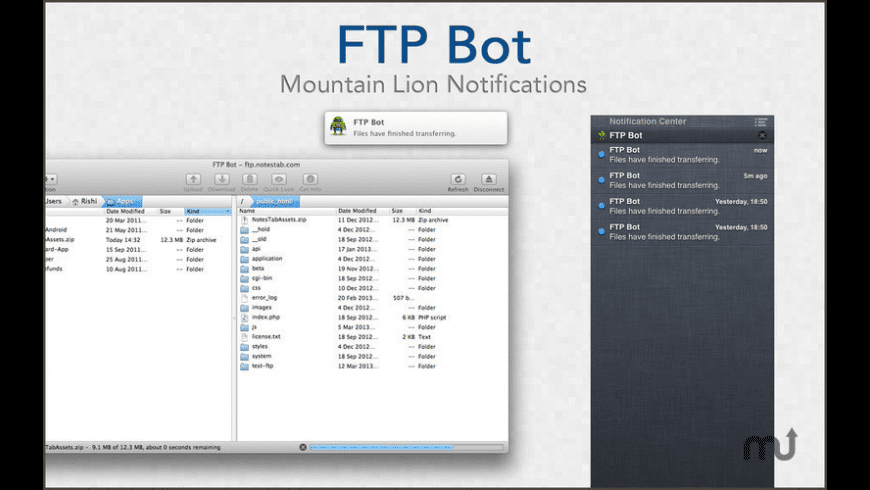Click the Delete trash icon in toolbar
This screenshot has width=870, height=490.
[250, 179]
